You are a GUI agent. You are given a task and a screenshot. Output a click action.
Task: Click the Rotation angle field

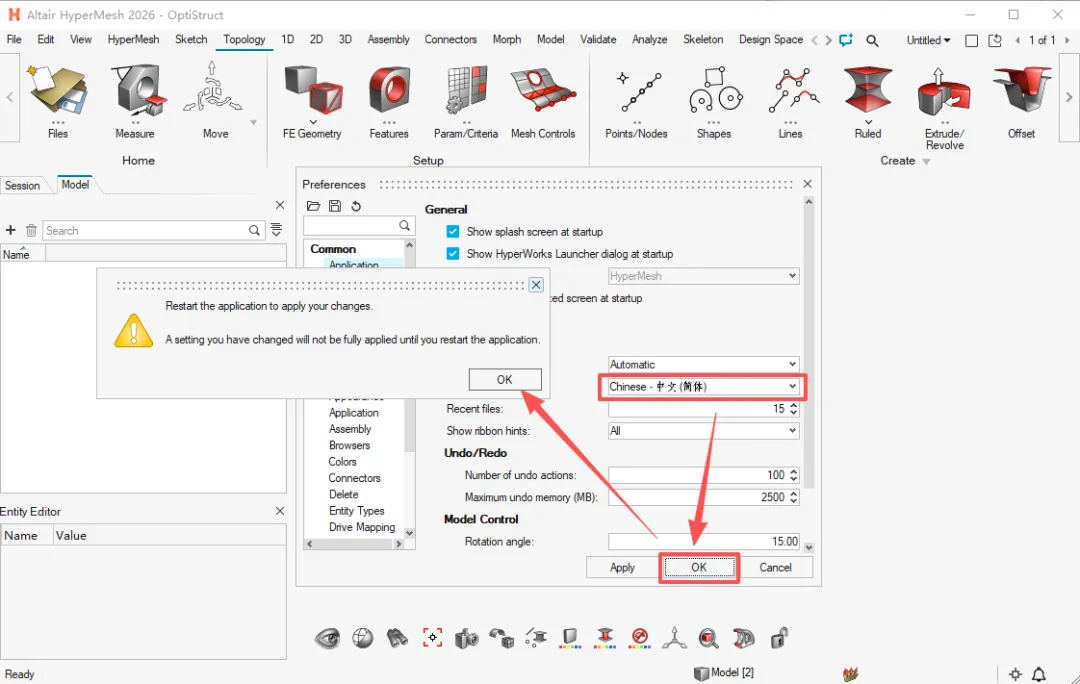704,541
